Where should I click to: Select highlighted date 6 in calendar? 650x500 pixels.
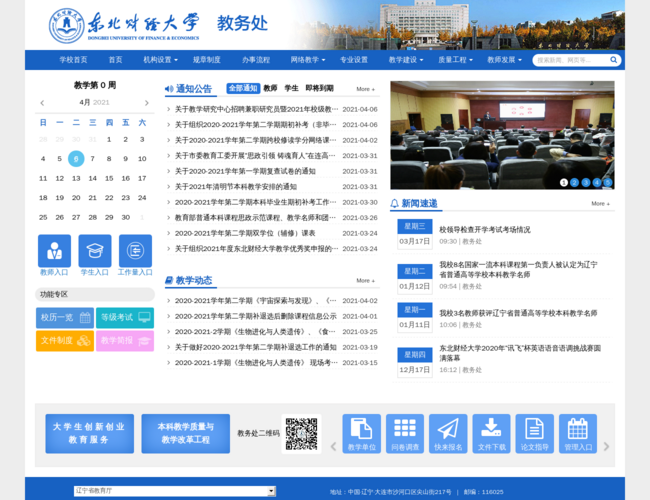76,159
